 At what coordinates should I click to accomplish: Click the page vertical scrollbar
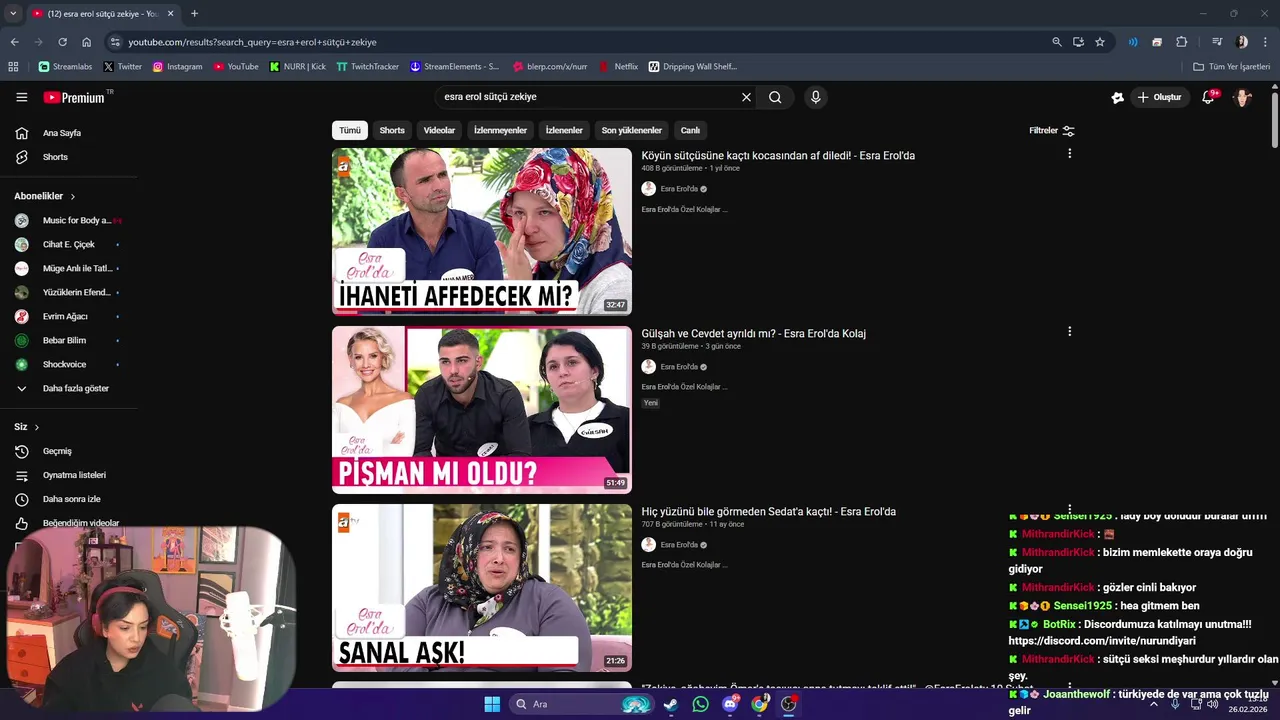pyautogui.click(x=1274, y=120)
